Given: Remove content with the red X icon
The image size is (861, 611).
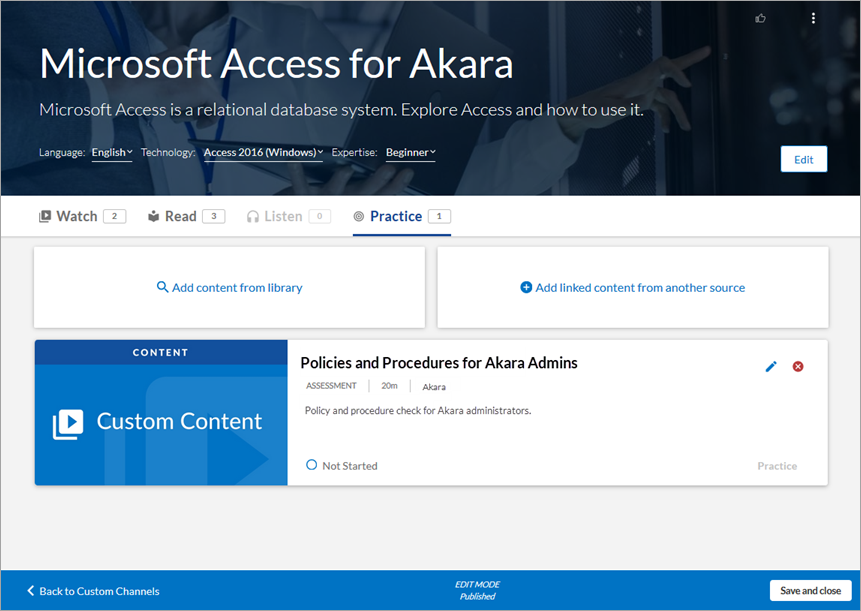Looking at the screenshot, I should [x=798, y=367].
